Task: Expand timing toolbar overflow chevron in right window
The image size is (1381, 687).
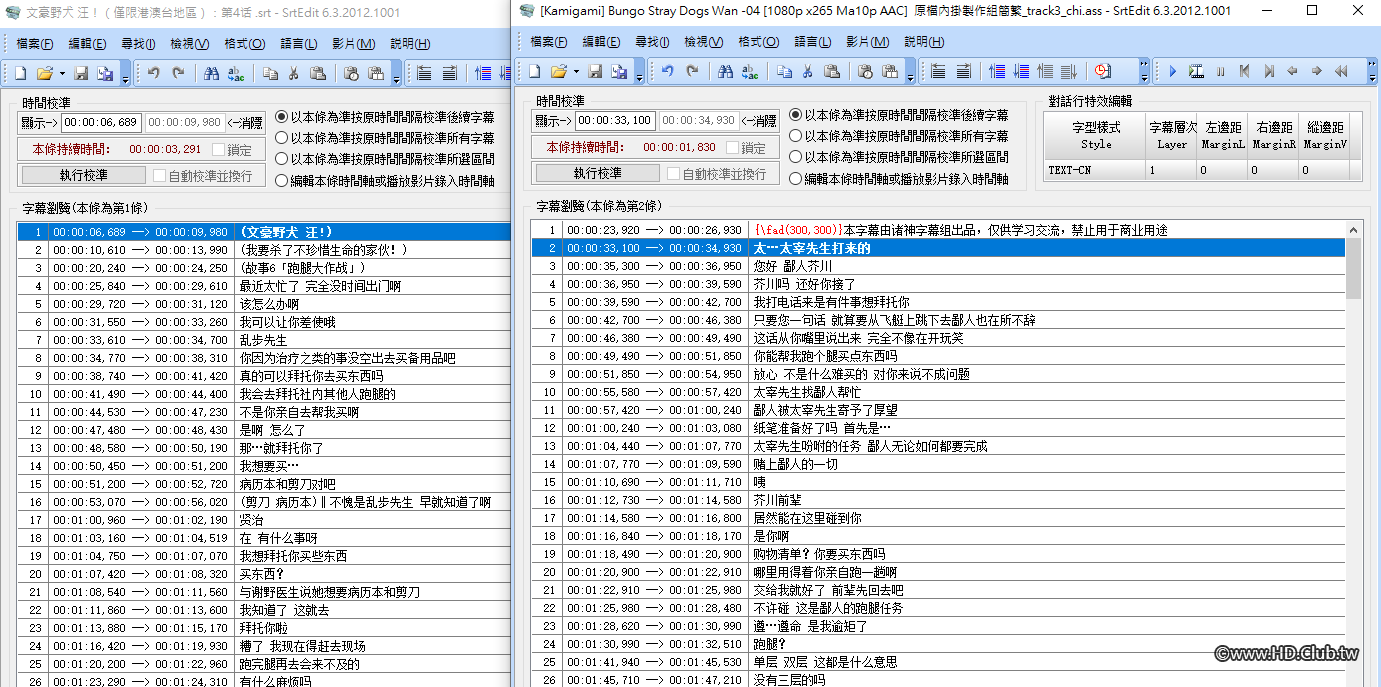Action: click(1144, 71)
